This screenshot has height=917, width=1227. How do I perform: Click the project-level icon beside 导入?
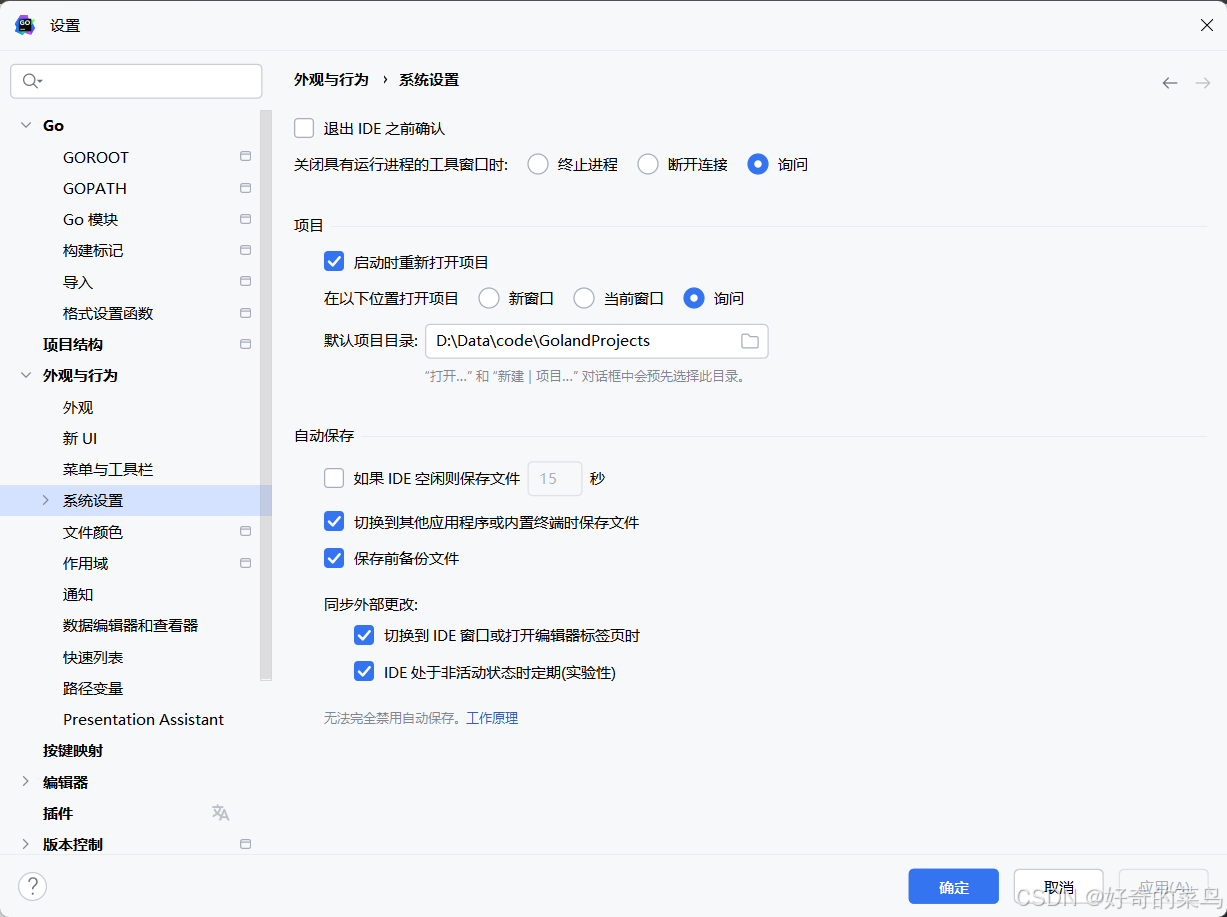pos(245,282)
